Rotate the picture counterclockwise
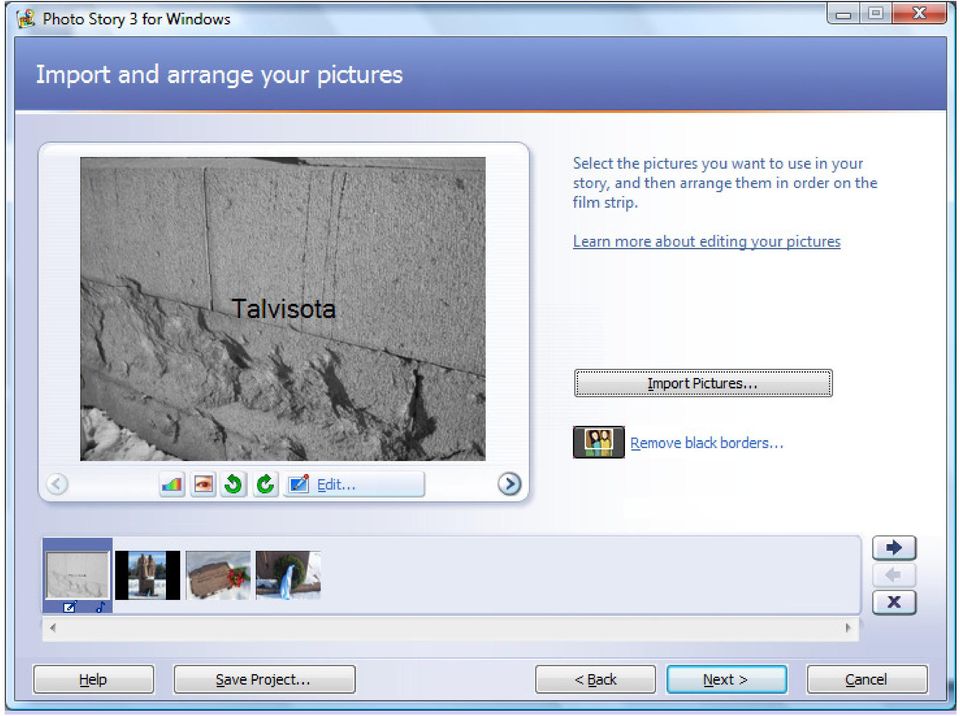The width and height of the screenshot is (960, 716). point(233,484)
